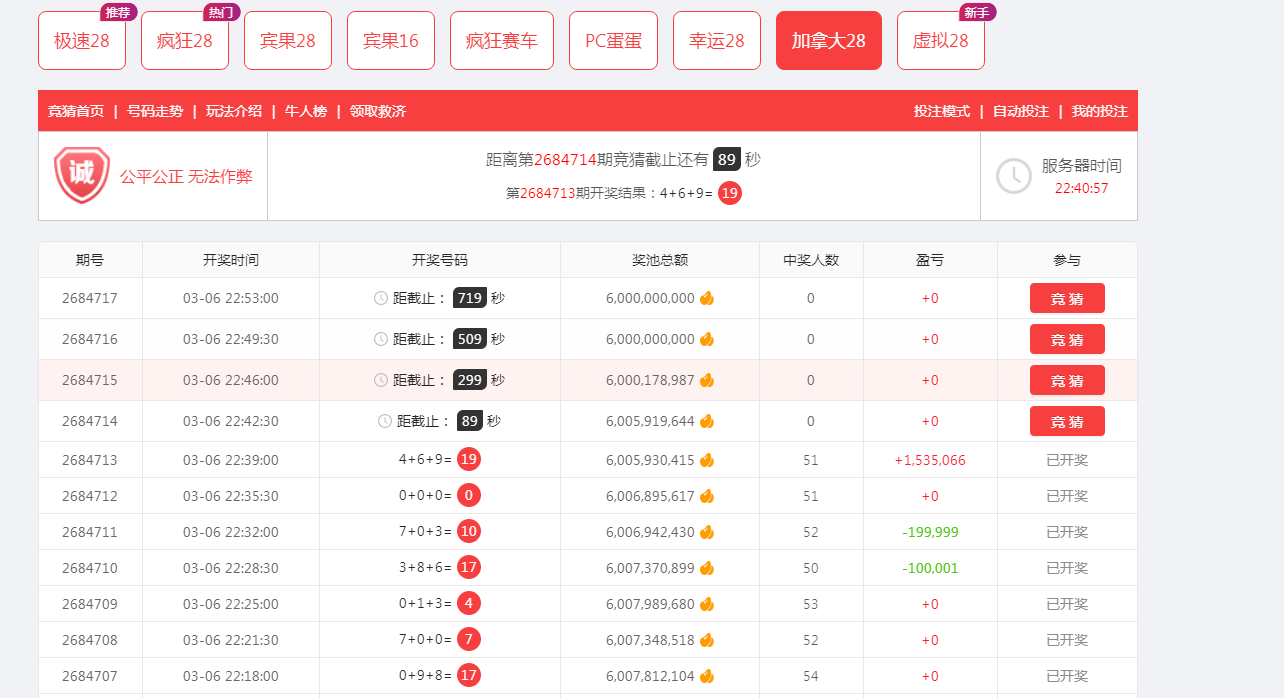The image size is (1284, 698).
Task: Click the 领取救济 navigation link
Action: click(x=378, y=111)
